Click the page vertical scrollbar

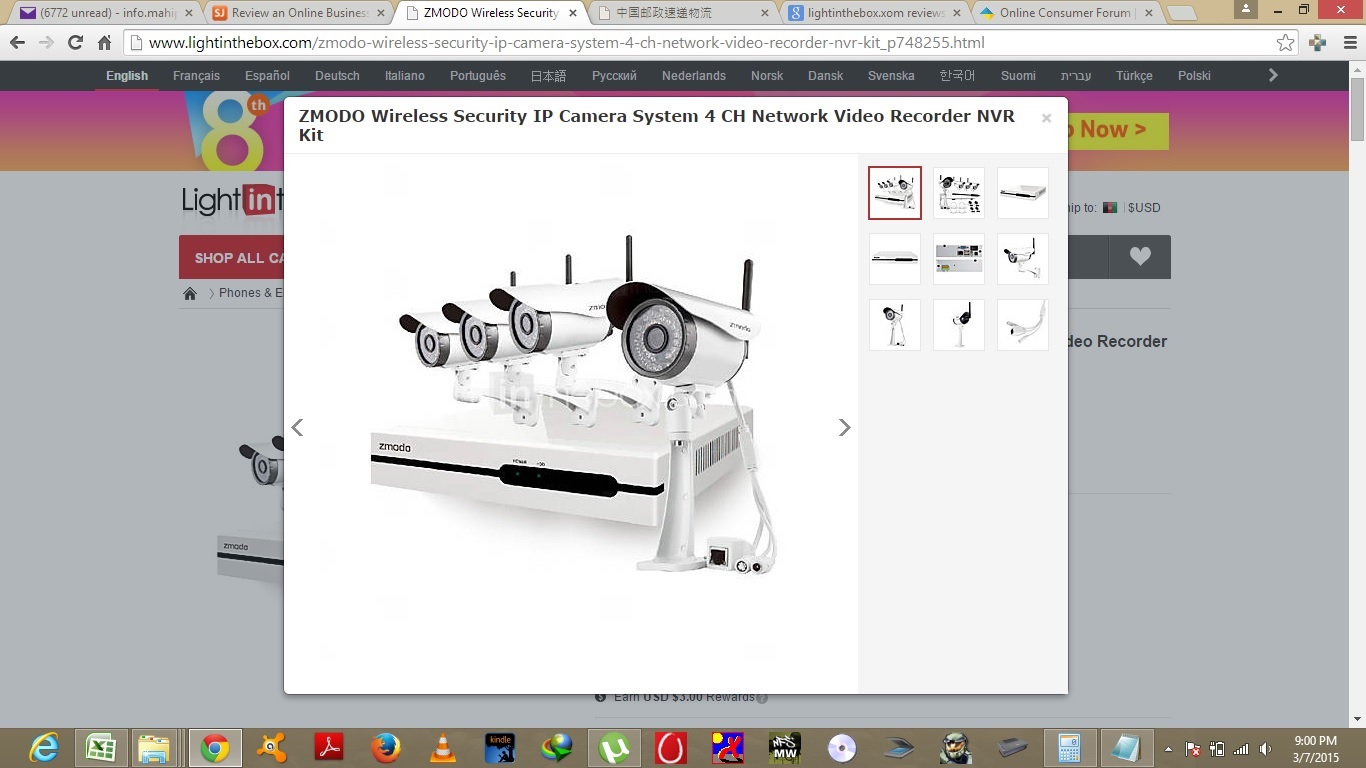tap(1357, 400)
